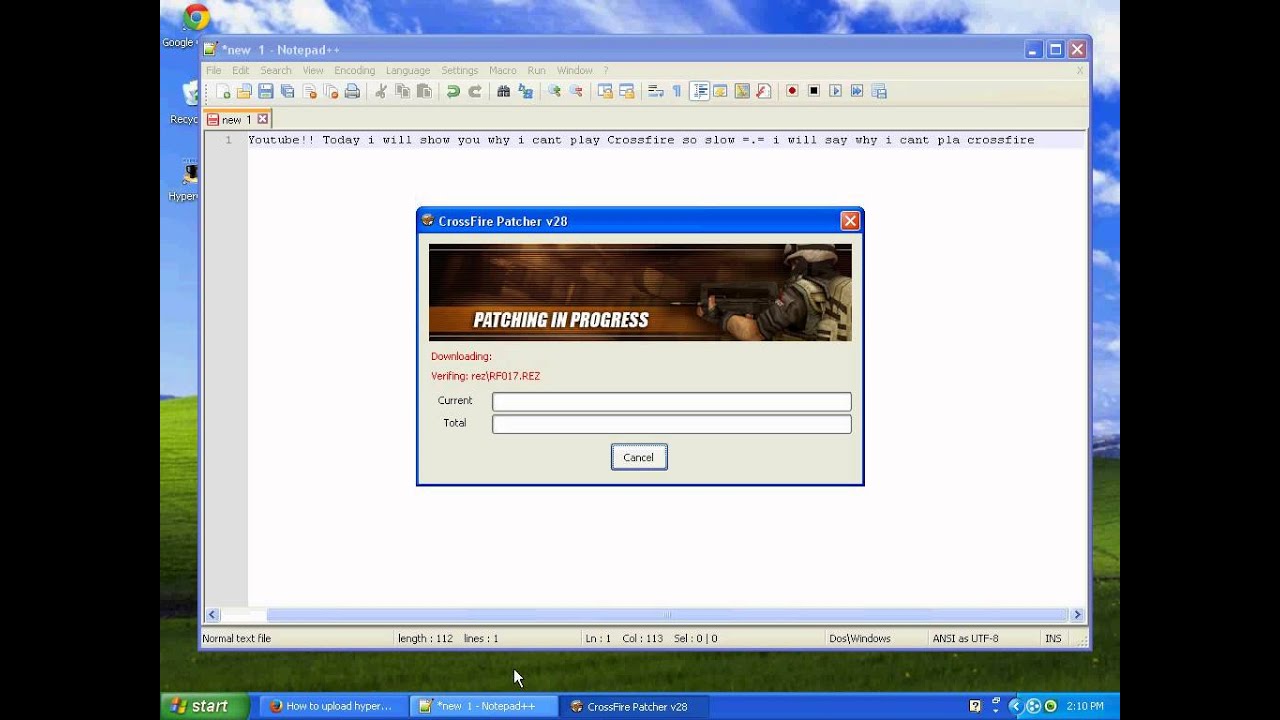Image resolution: width=1280 pixels, height=720 pixels.
Task: Click the Close All toolbar icon
Action: (331, 91)
